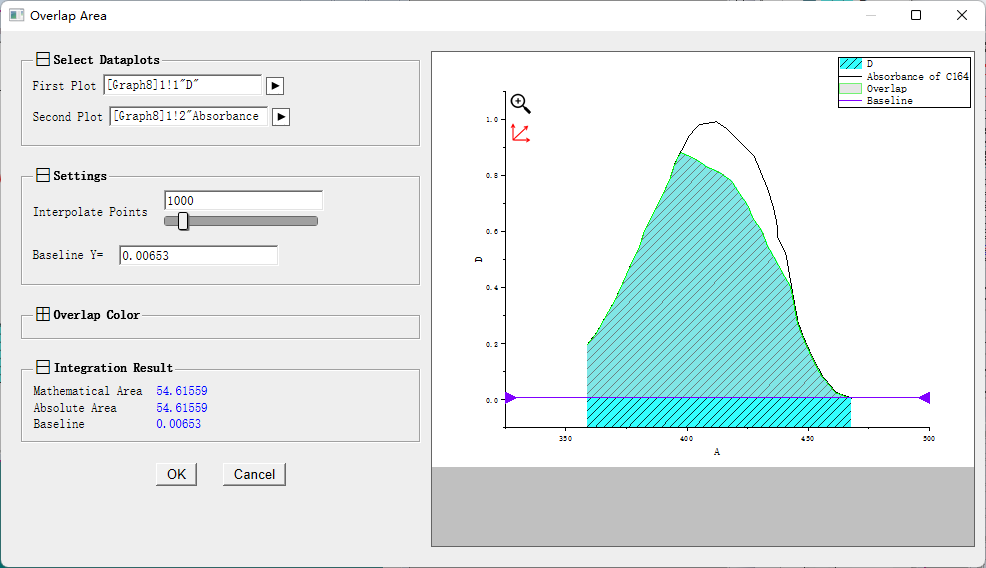This screenshot has width=986, height=568.
Task: Click the gray Overlap legend swatch
Action: (x=850, y=89)
